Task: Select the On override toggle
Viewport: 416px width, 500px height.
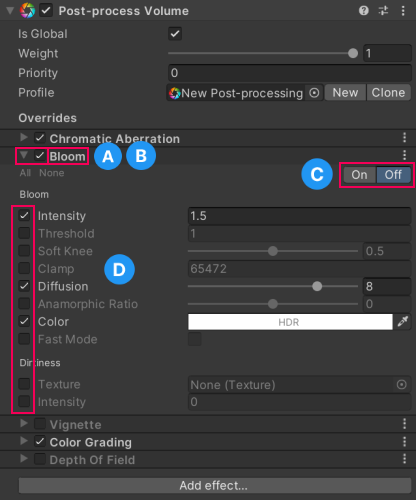Action: [x=359, y=175]
